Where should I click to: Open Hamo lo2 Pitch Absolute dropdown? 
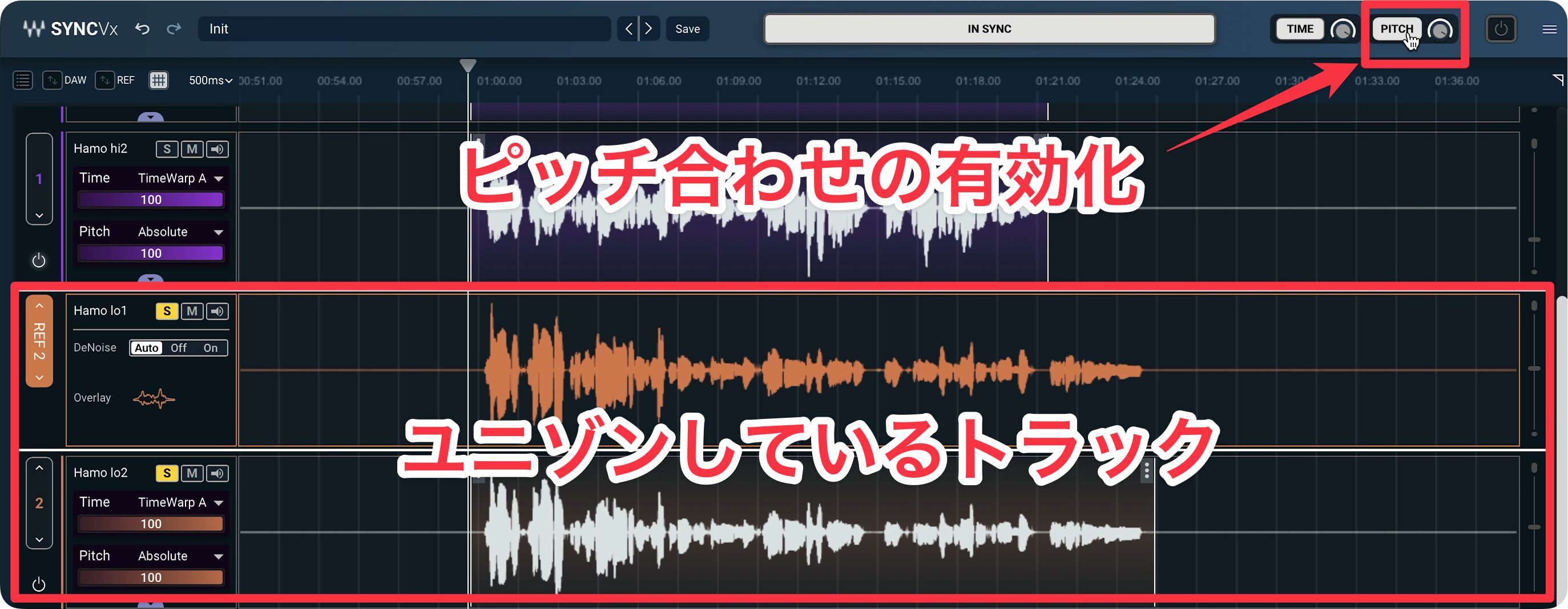[x=180, y=556]
